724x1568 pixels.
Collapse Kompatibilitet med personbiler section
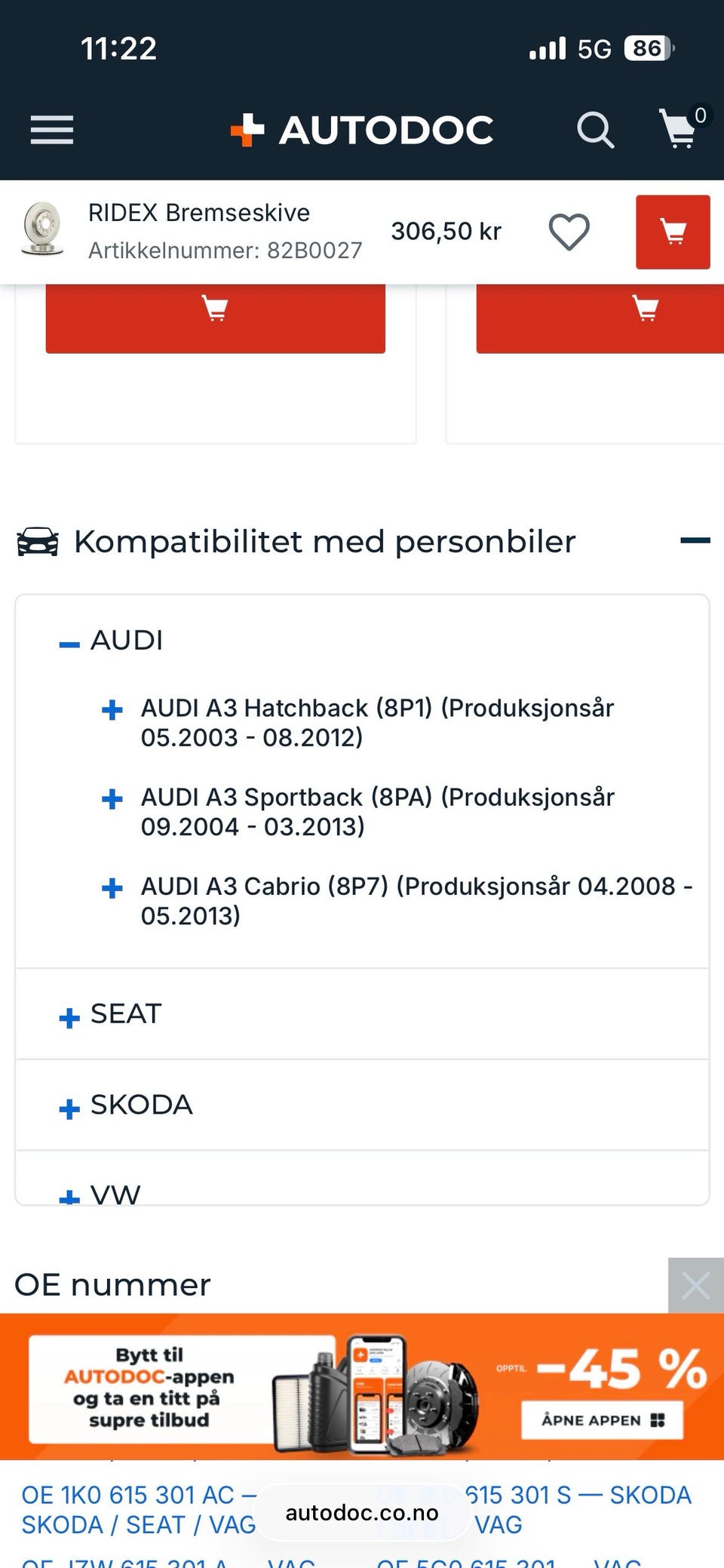click(695, 540)
